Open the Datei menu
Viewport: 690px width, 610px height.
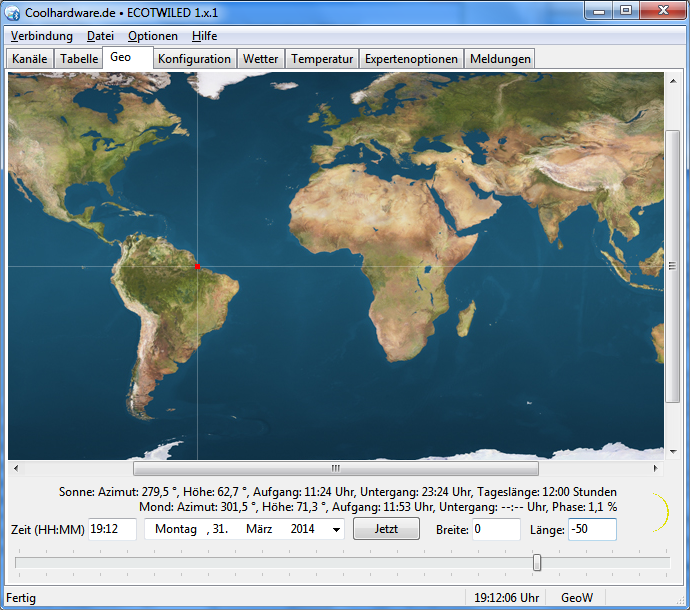pos(100,36)
